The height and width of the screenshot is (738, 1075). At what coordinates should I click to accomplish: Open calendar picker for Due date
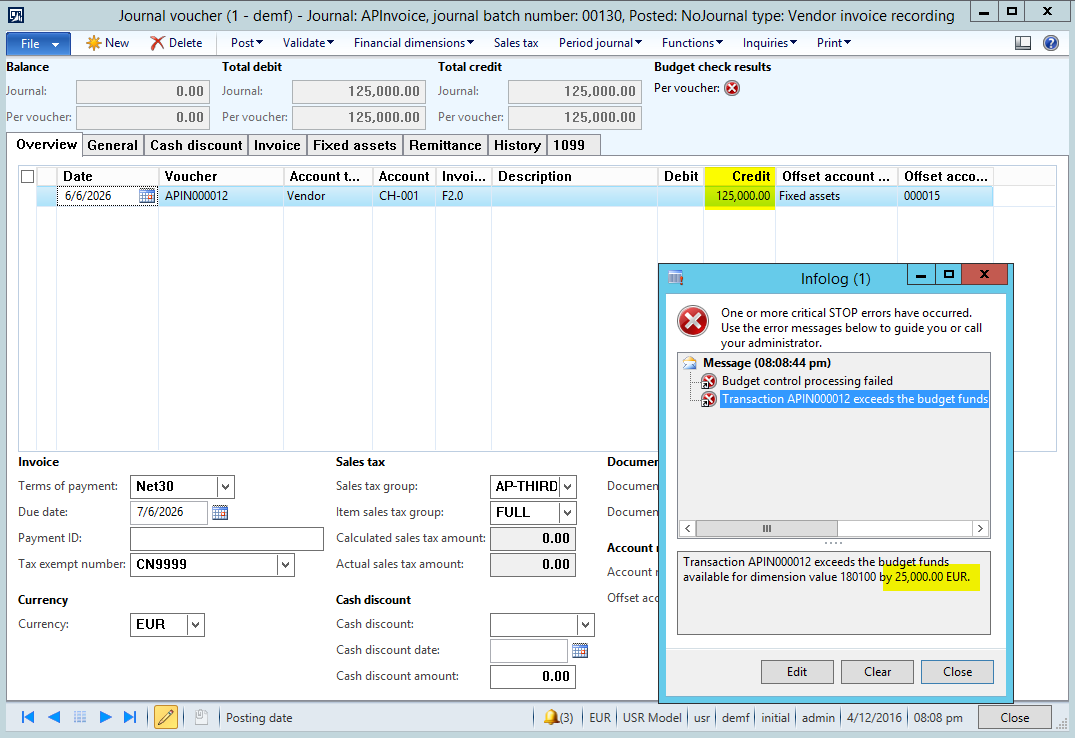220,513
